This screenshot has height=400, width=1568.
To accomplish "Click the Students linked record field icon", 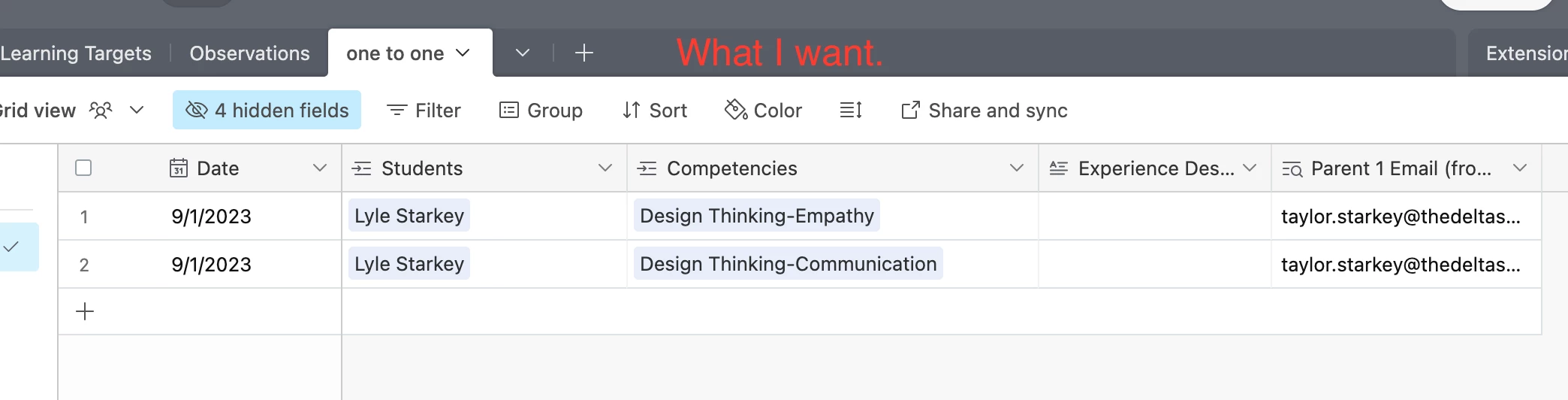I will 361,168.
